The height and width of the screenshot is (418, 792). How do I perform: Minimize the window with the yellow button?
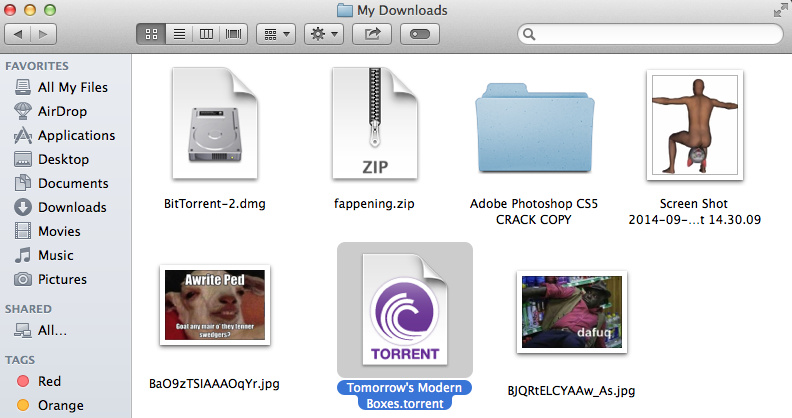pyautogui.click(x=30, y=10)
